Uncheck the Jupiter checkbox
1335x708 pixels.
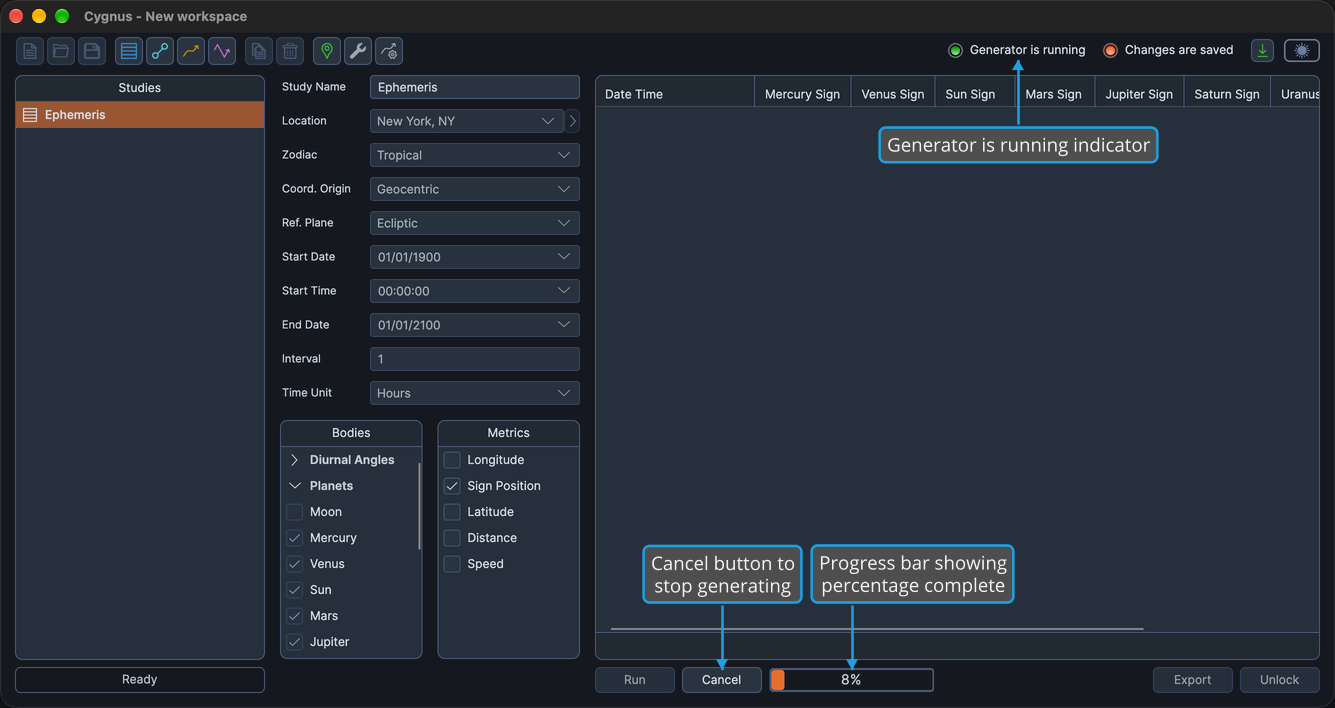point(295,642)
